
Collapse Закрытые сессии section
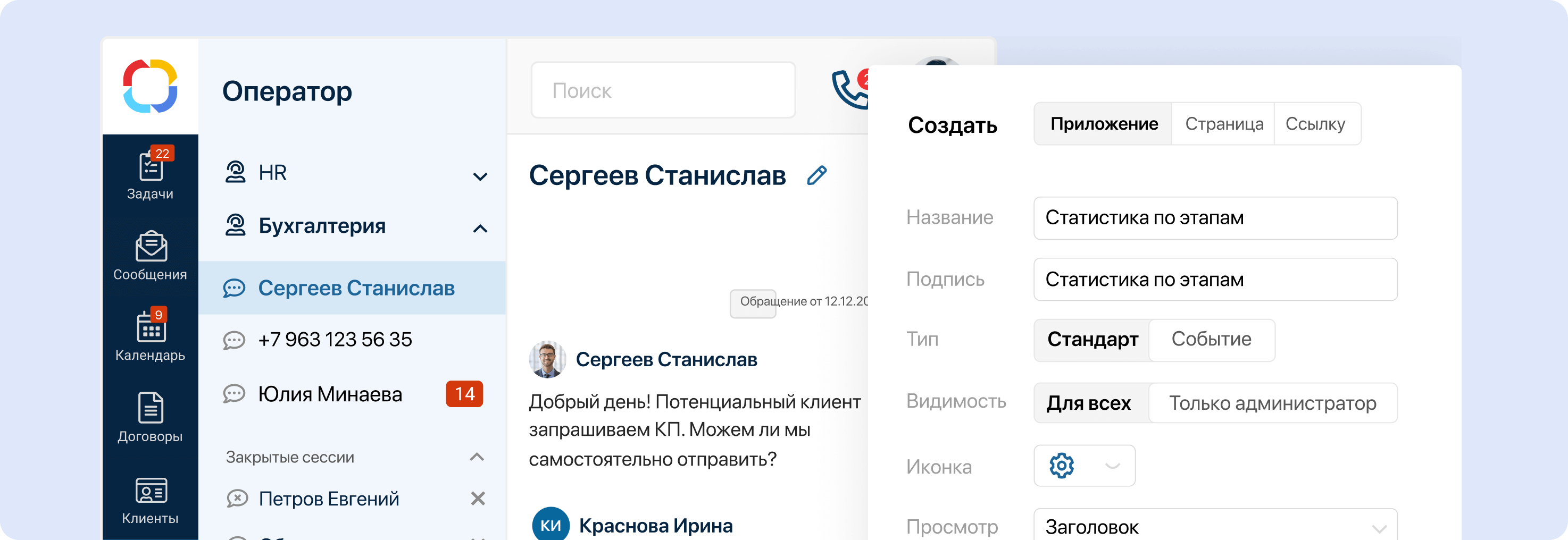pos(477,457)
